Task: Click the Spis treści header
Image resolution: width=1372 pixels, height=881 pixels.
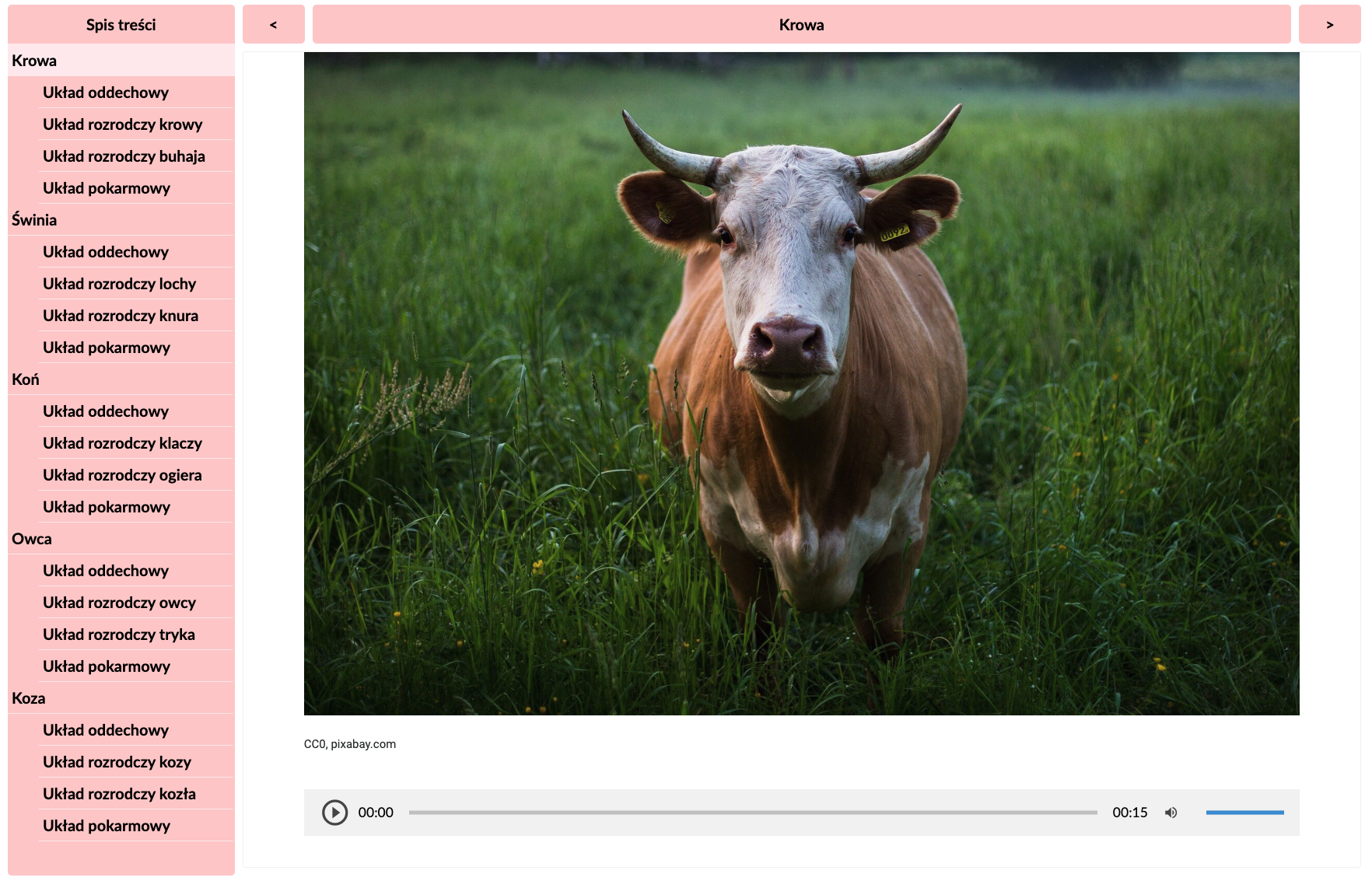Action: click(121, 25)
